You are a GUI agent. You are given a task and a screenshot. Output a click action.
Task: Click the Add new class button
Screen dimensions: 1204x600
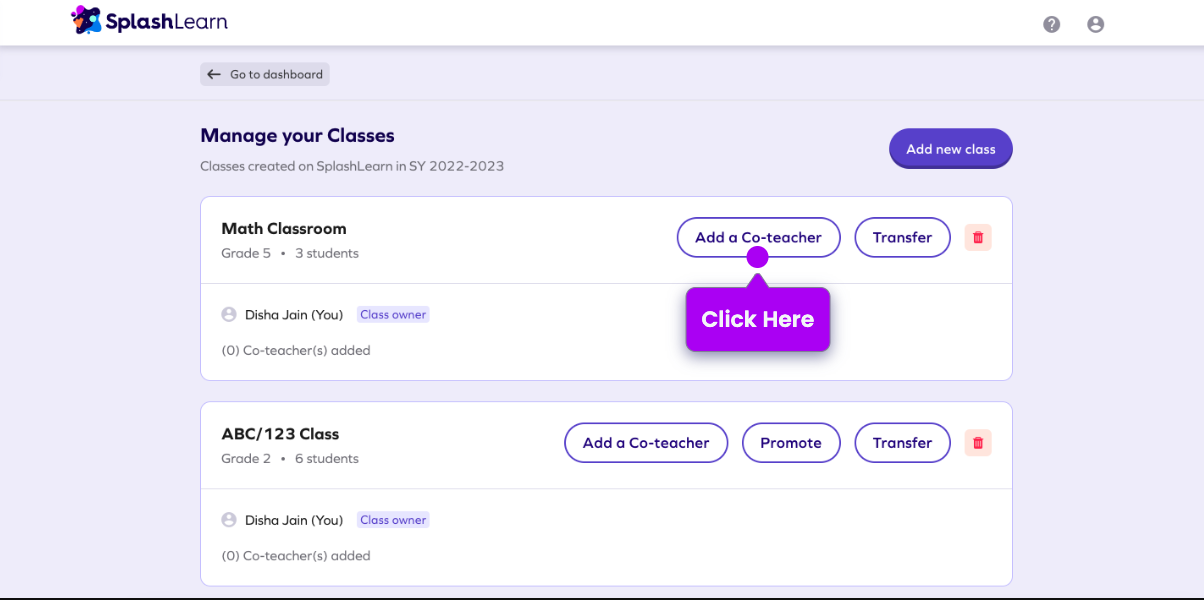coord(950,149)
